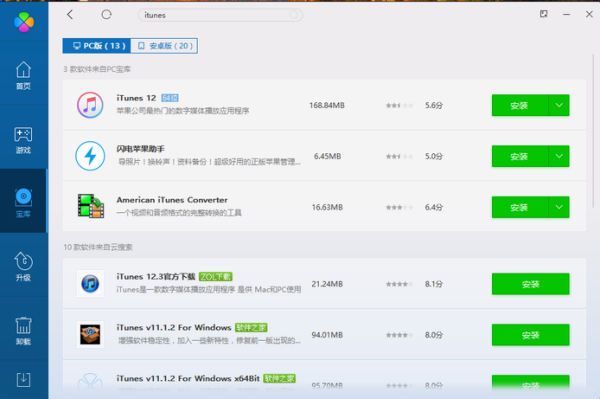Open the 游戏 games sidebar section
The height and width of the screenshot is (399, 600).
tap(23, 140)
